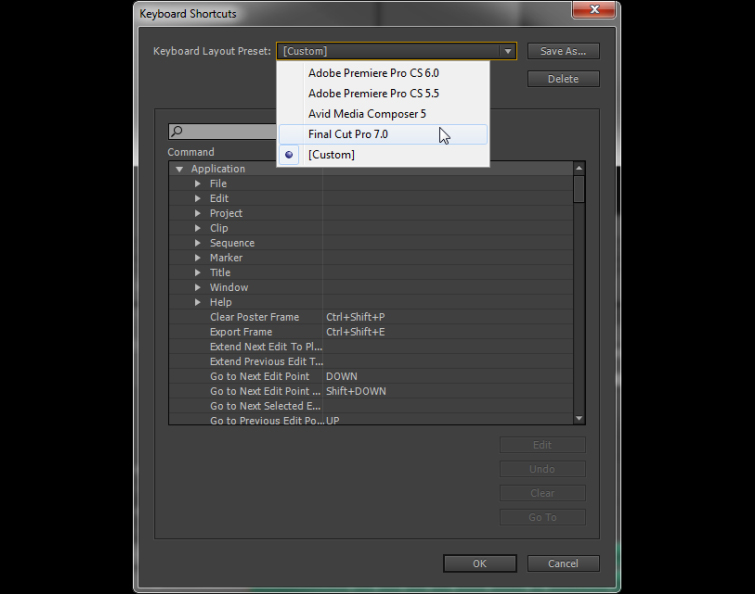Screen dimensions: 755x594
Task: Select Avid Media Composer 5 preset
Action: click(x=383, y=114)
